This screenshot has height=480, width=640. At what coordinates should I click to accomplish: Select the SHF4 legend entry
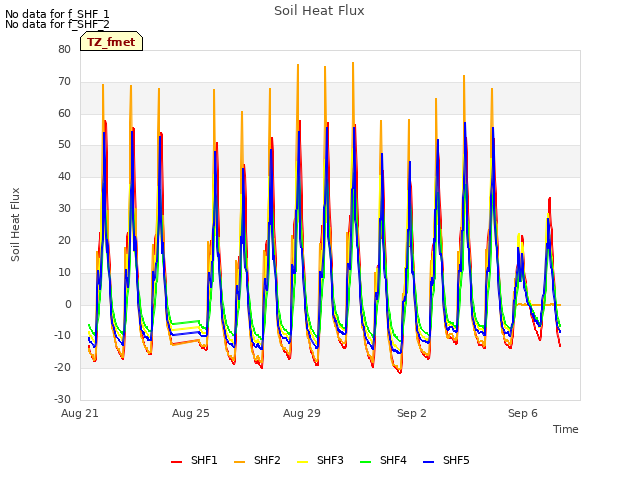[383, 460]
